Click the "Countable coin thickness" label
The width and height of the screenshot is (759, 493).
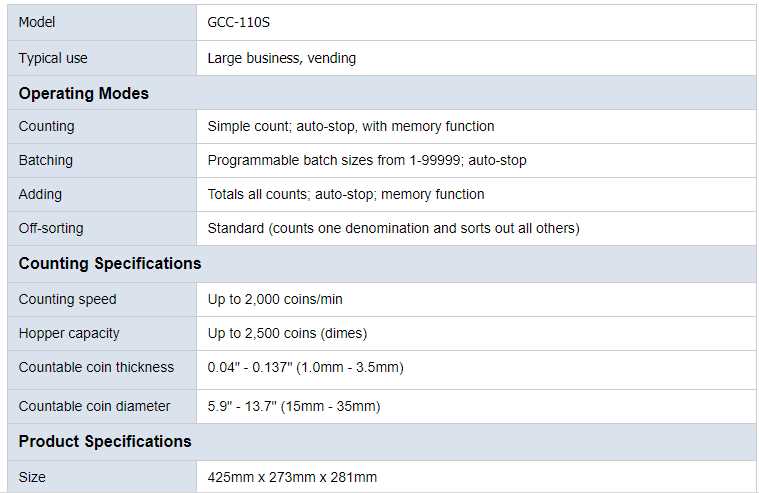[x=96, y=367]
